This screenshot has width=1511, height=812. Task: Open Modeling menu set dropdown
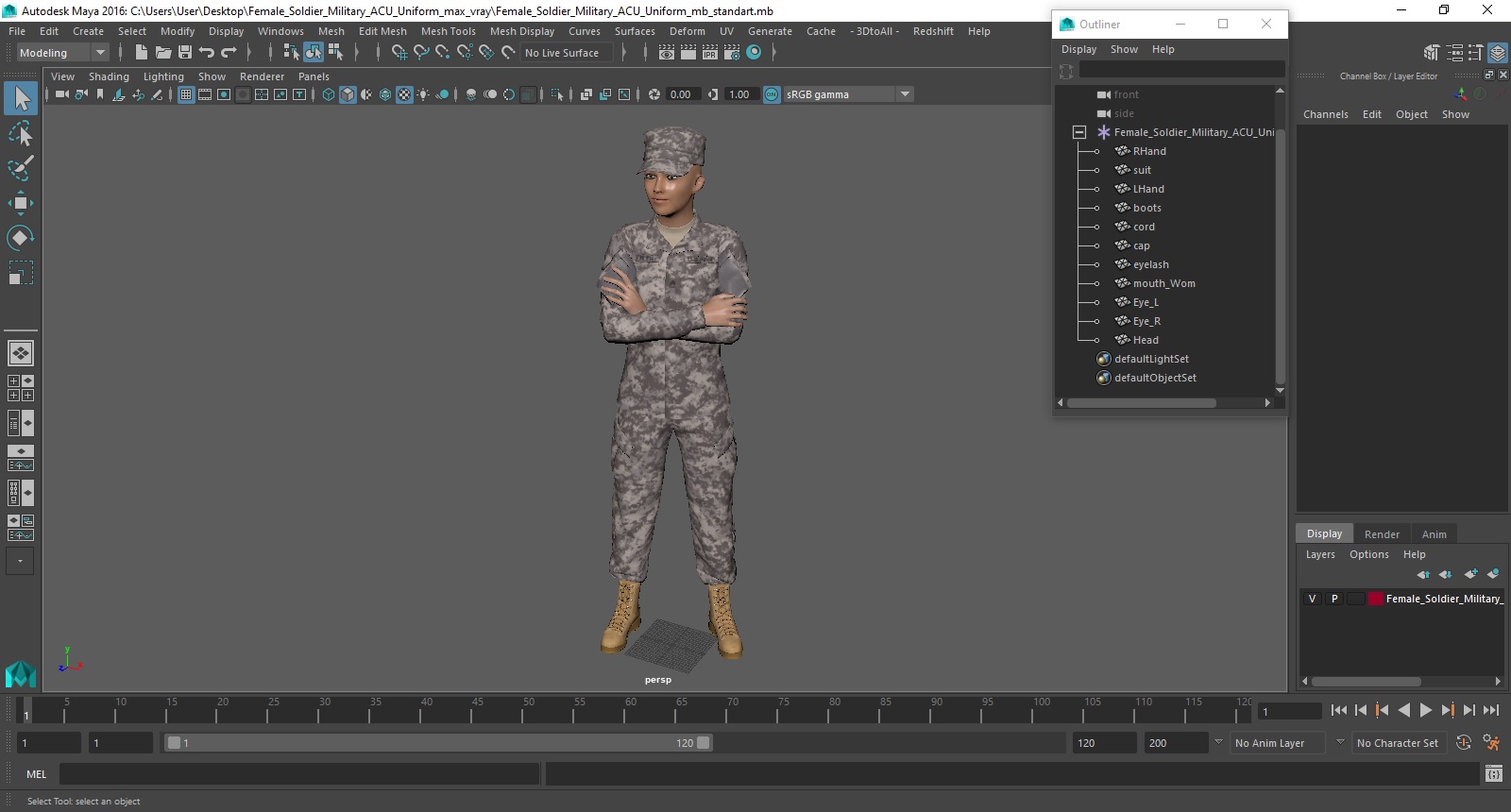tap(100, 53)
